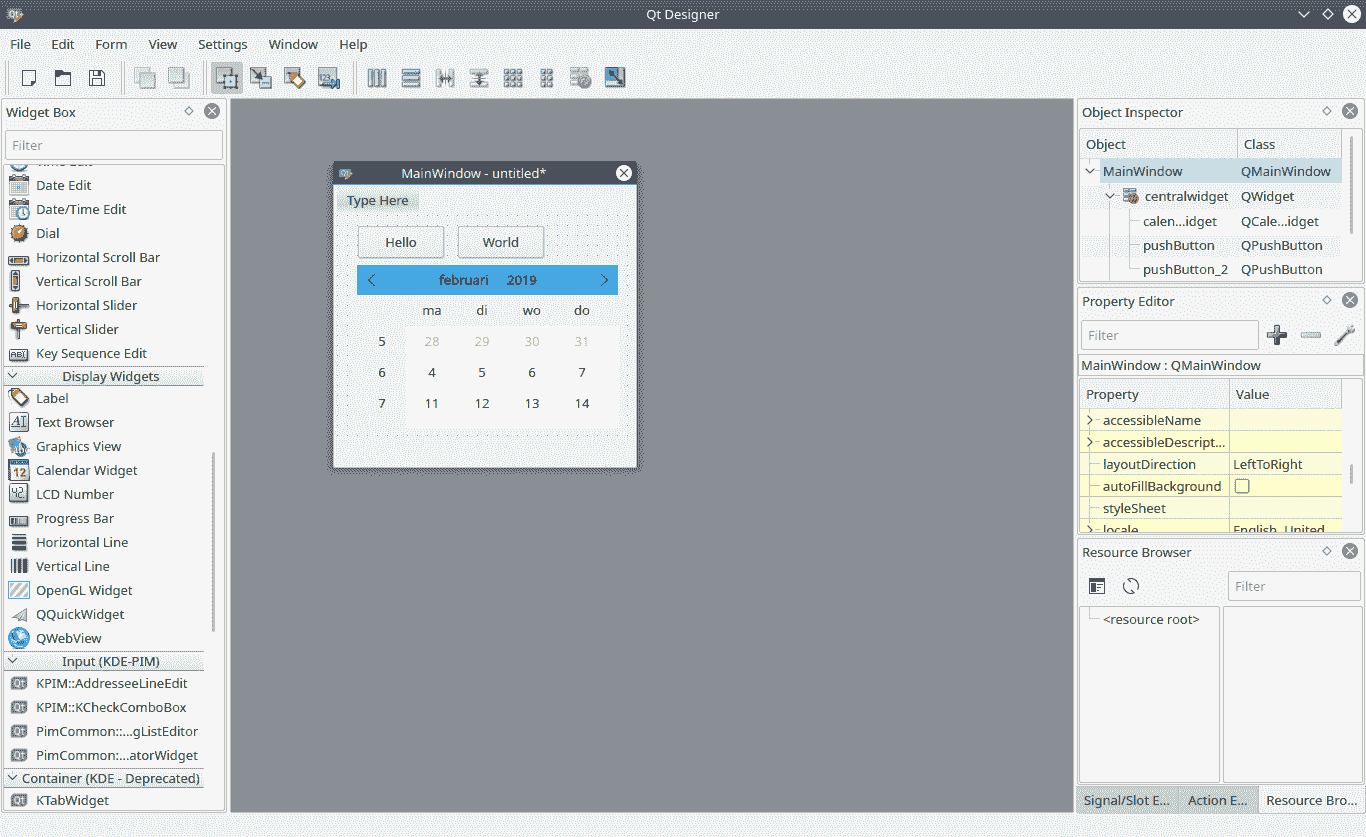Viewport: 1366px width, 837px height.
Task: Open Settings menu
Action: pyautogui.click(x=223, y=44)
